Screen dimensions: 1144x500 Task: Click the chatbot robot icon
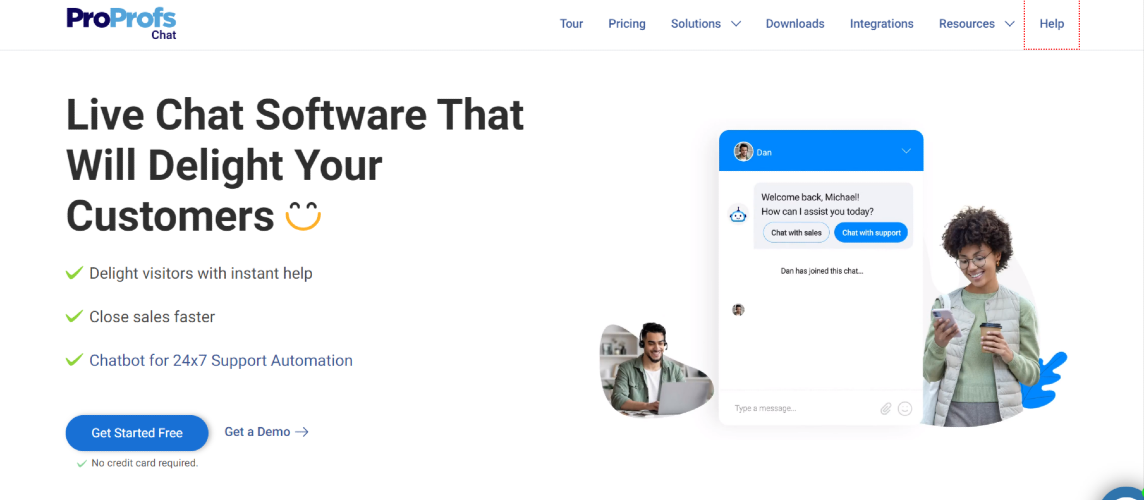point(738,215)
